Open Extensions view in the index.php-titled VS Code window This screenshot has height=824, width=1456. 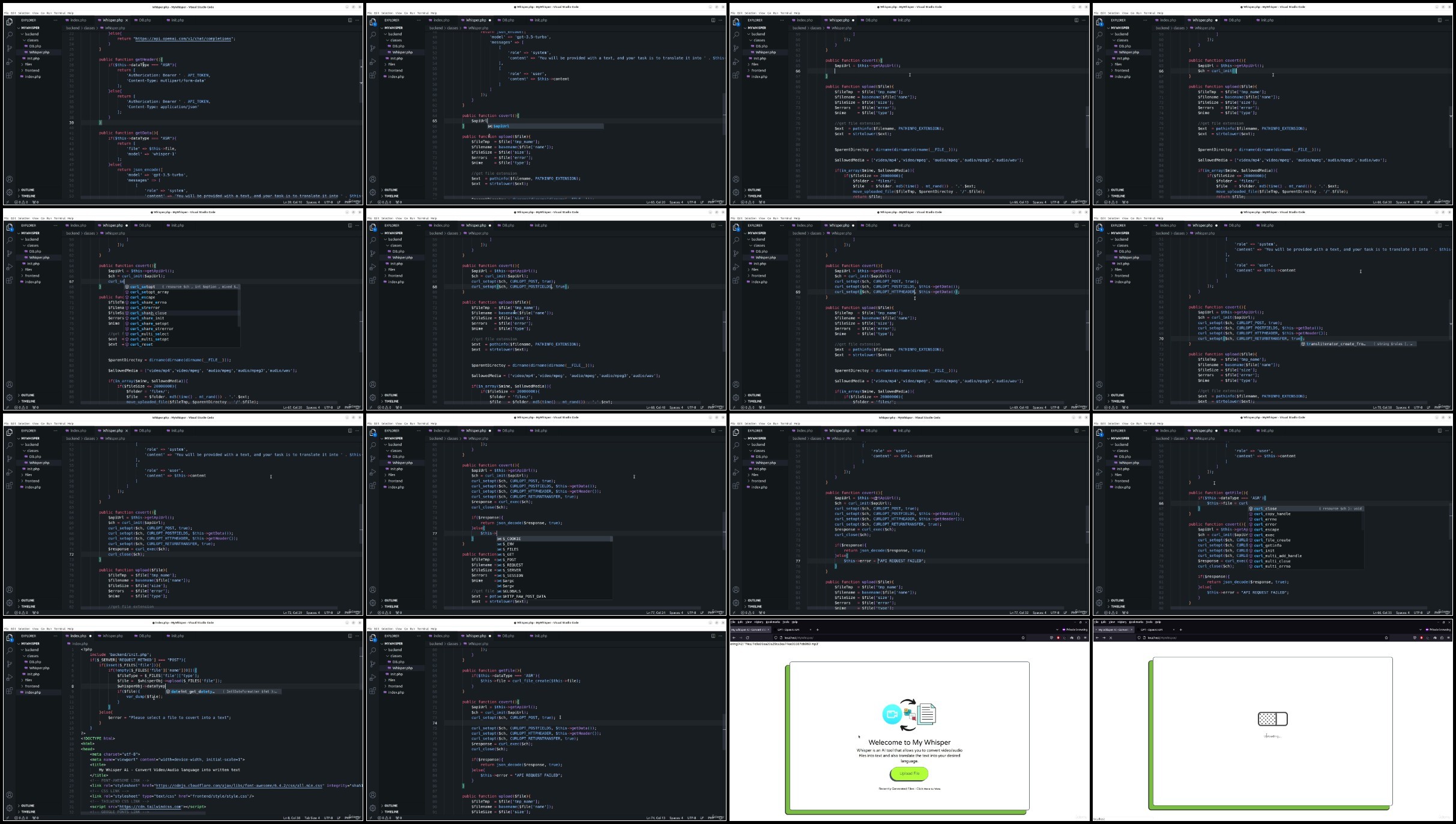(10, 691)
